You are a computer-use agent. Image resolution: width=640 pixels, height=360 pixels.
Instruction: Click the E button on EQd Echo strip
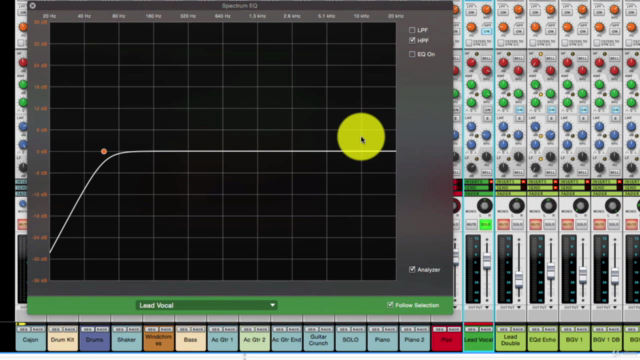click(551, 118)
